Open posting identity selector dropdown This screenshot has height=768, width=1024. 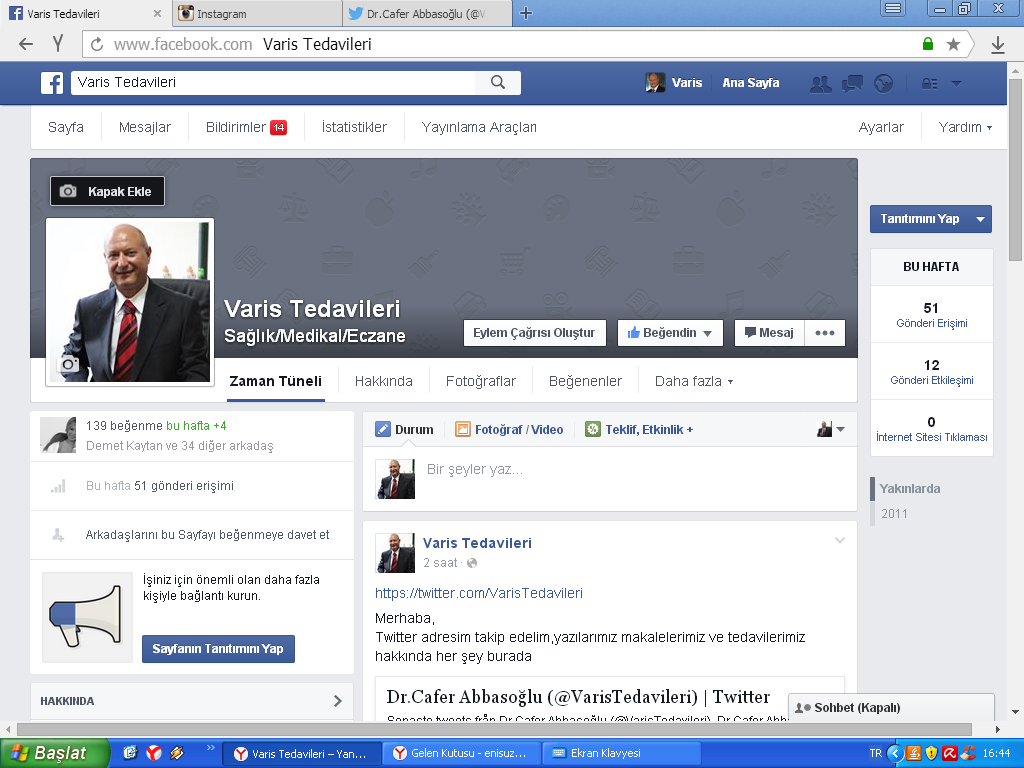831,429
